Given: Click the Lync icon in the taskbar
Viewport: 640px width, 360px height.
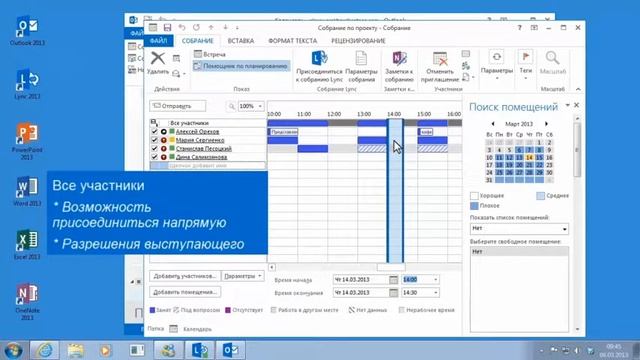Looking at the screenshot, I should tap(200, 350).
